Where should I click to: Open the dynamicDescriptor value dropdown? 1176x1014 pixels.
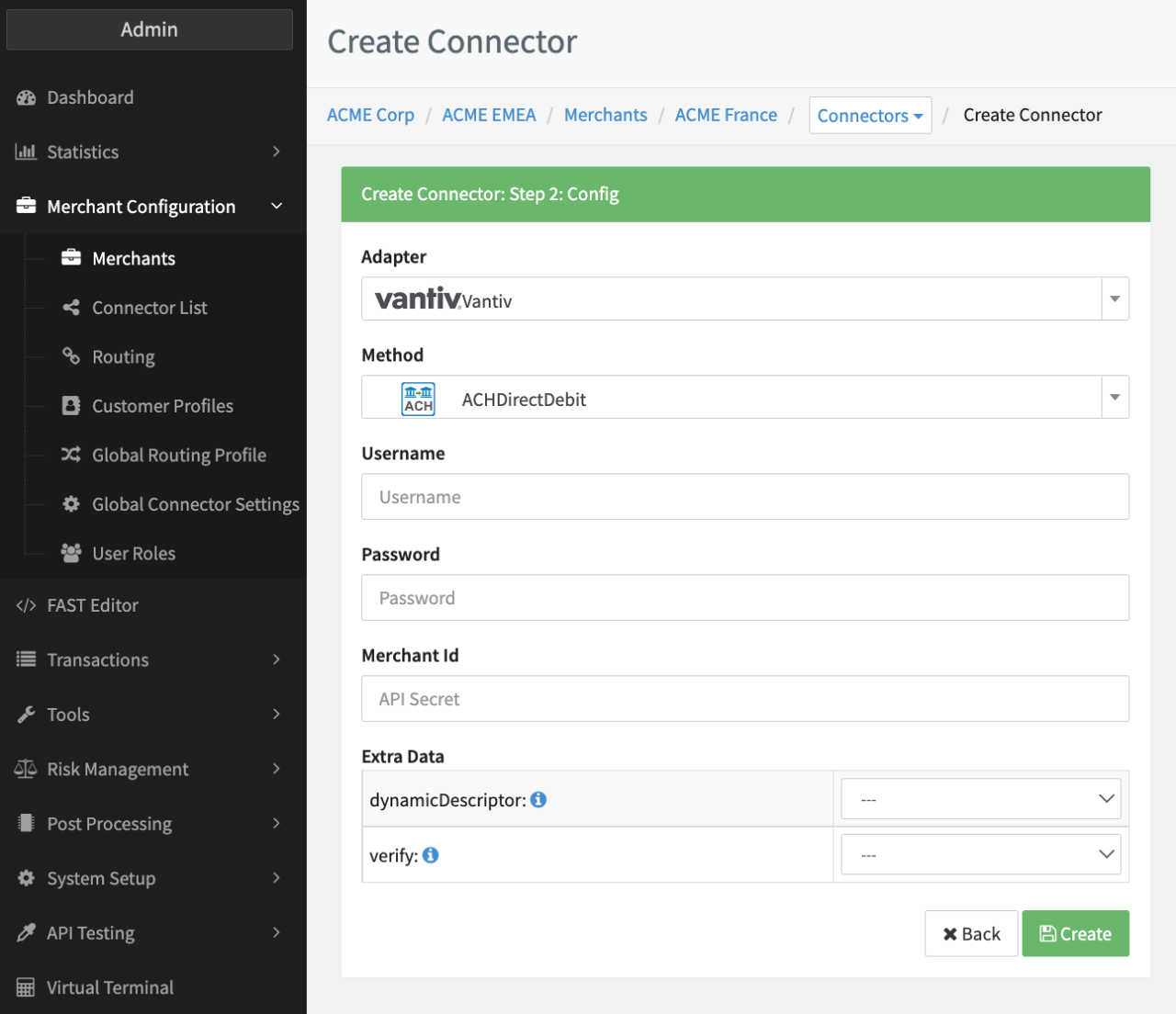tap(980, 799)
